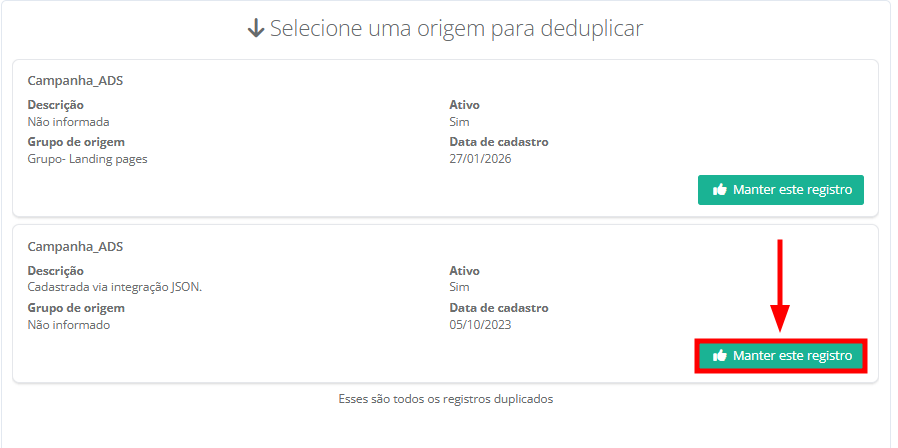Viewport: 898px width, 448px height.
Task: Click 'Ativo' label in the second card
Action: pos(465,271)
